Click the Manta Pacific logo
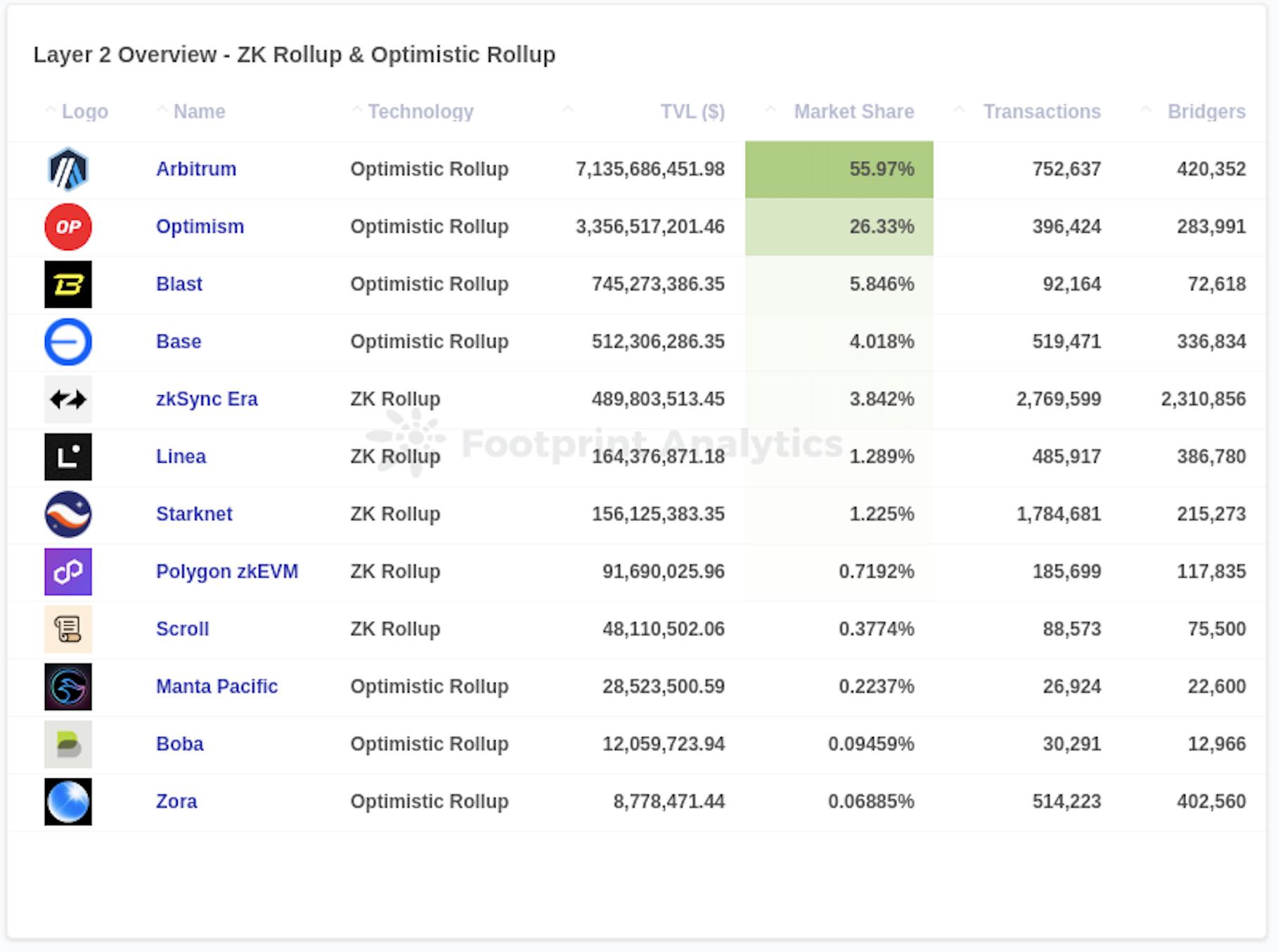 (x=67, y=687)
